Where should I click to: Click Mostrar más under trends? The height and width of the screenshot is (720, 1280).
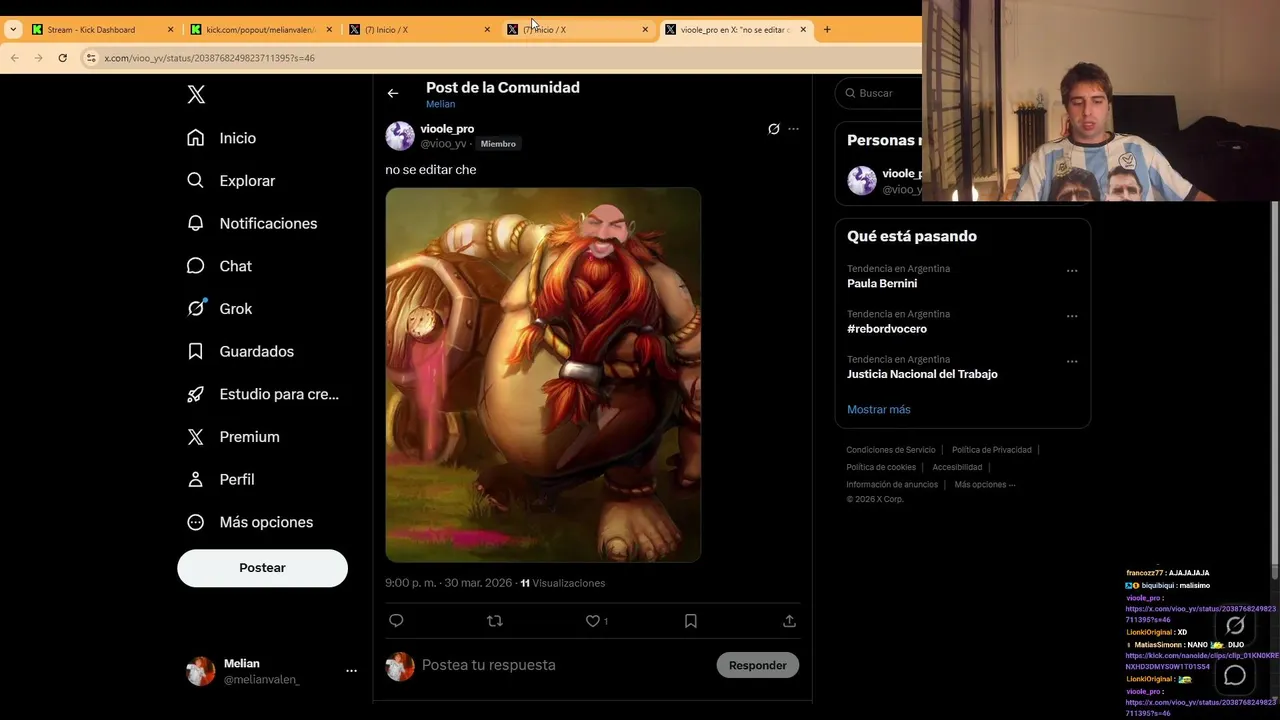879,409
